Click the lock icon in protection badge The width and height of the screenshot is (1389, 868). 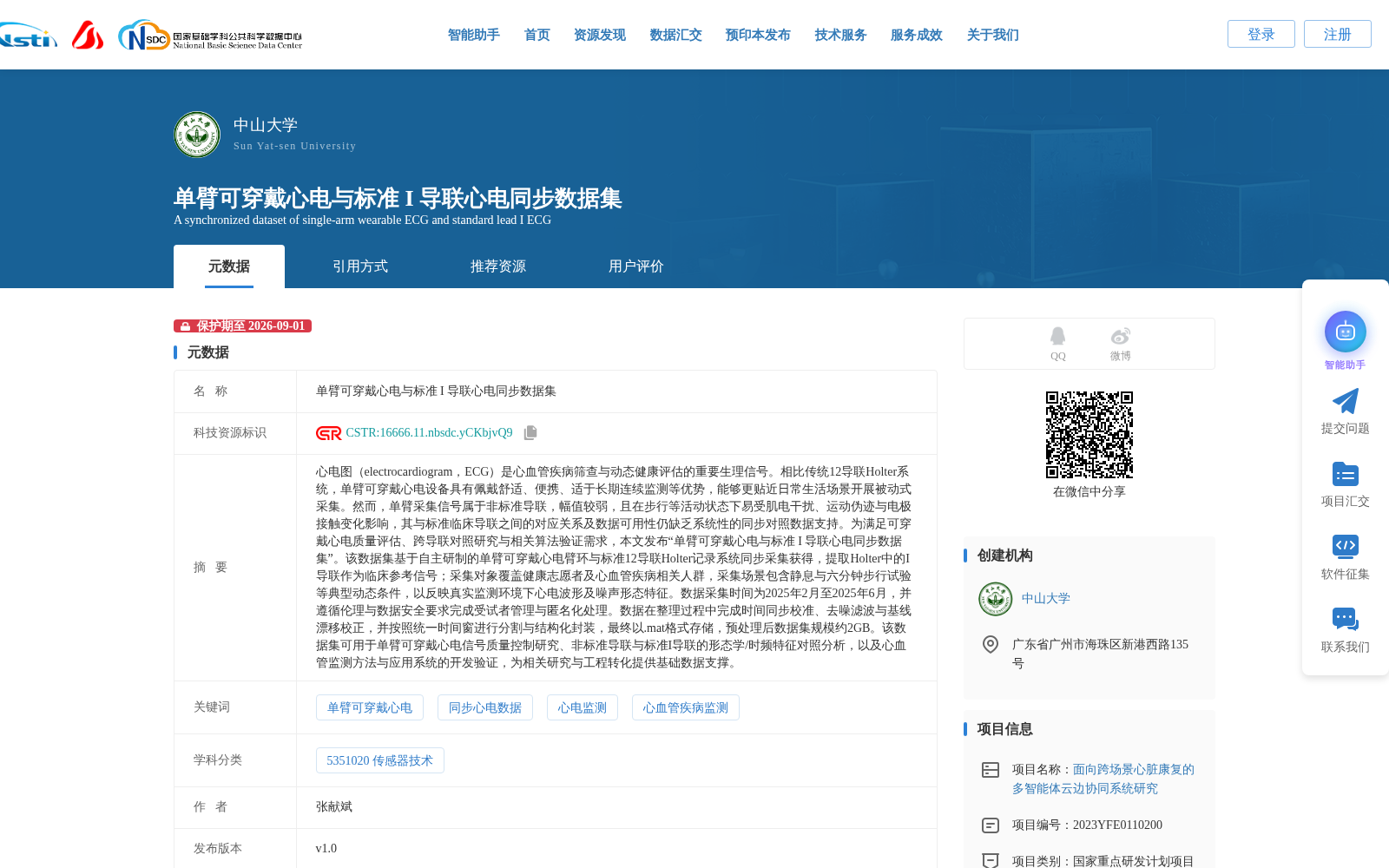(x=185, y=326)
